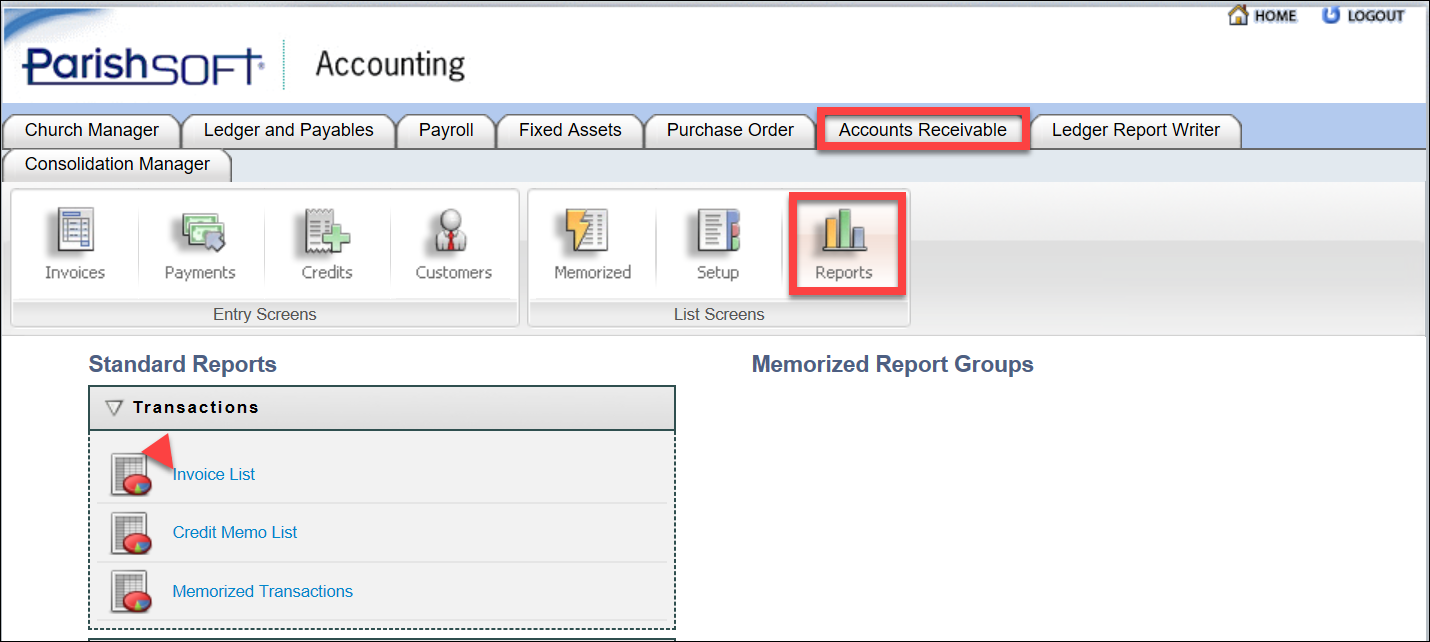The height and width of the screenshot is (642, 1430).
Task: Click the Accounting title text
Action: click(390, 65)
